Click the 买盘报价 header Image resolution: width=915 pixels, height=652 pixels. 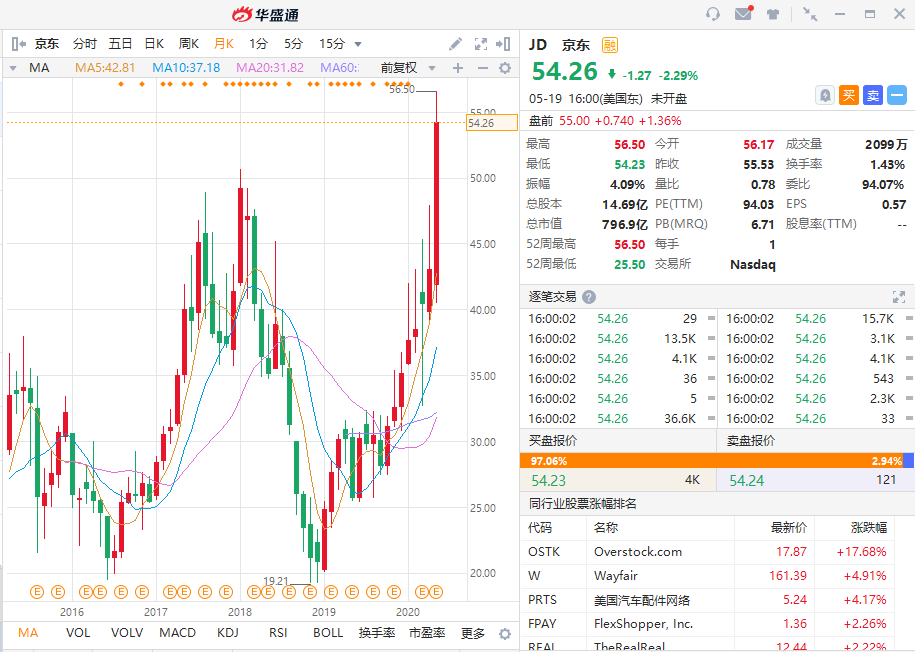tap(553, 441)
